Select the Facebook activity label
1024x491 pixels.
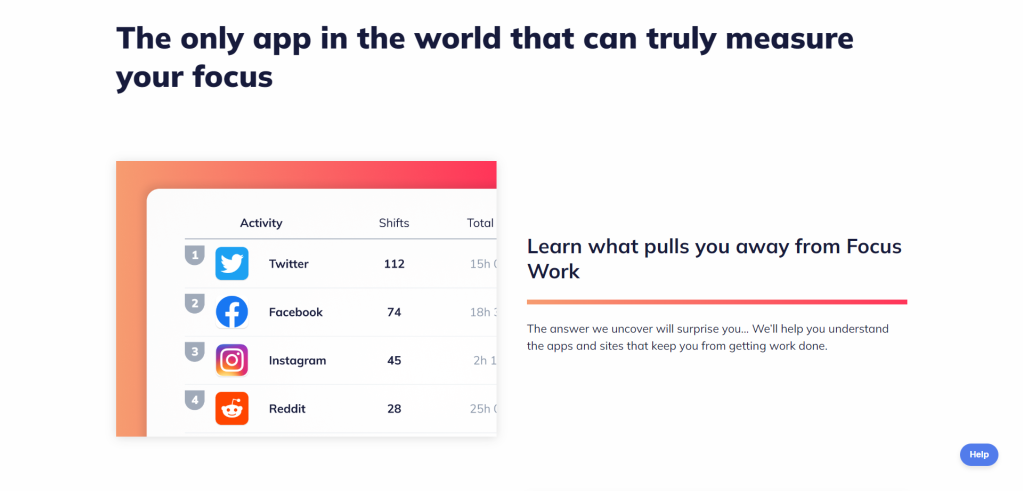tap(296, 312)
